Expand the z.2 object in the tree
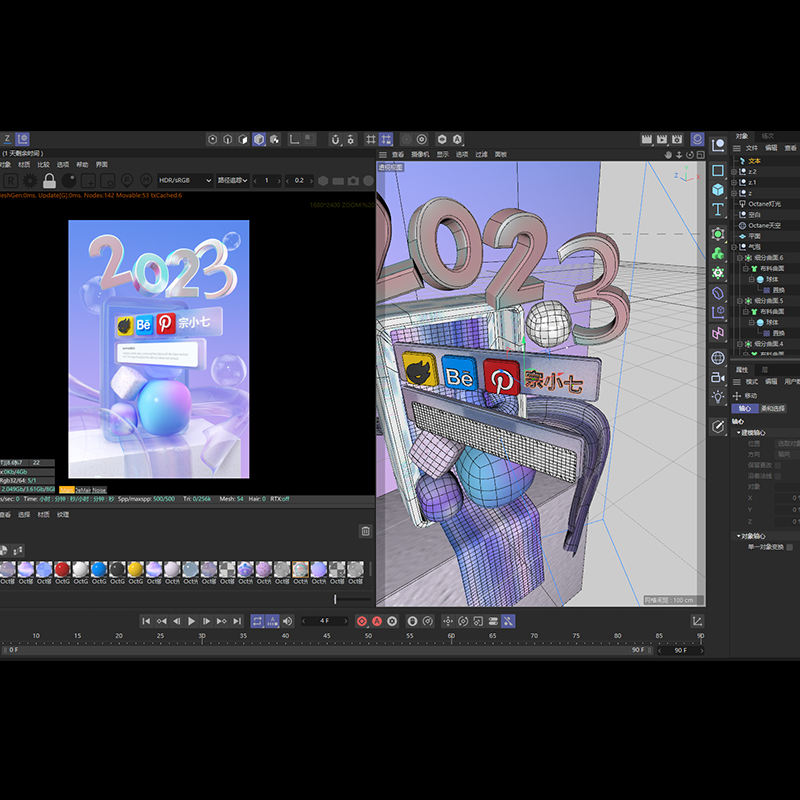Viewport: 800px width, 800px height. (734, 171)
